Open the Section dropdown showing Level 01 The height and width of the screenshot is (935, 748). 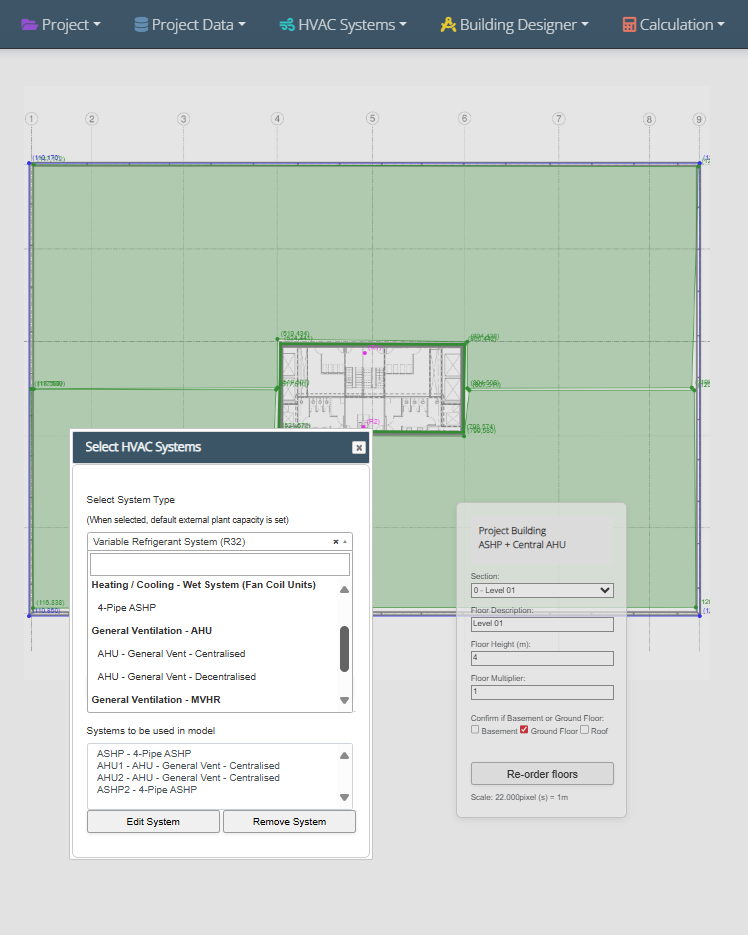click(542, 590)
